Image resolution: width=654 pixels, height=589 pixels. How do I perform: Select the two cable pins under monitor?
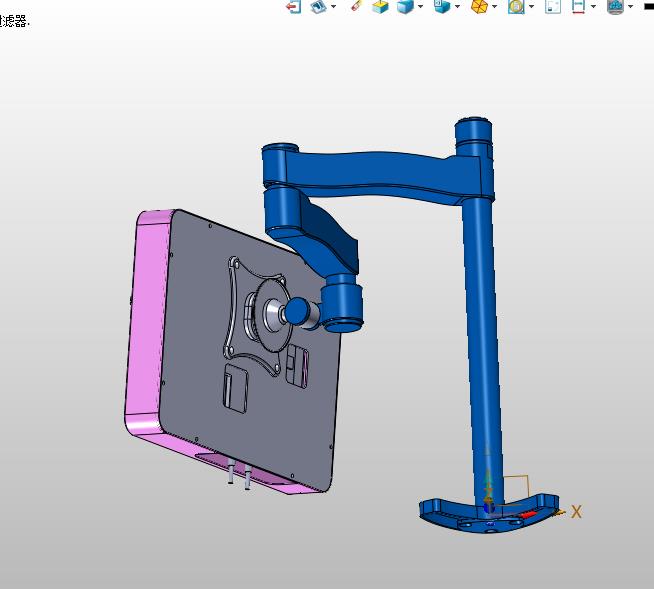239,473
